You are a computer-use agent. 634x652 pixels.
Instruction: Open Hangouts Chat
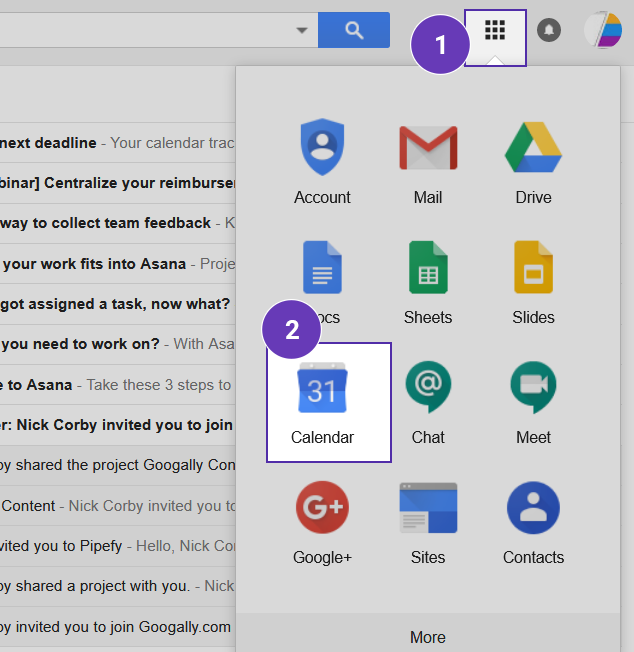428,403
